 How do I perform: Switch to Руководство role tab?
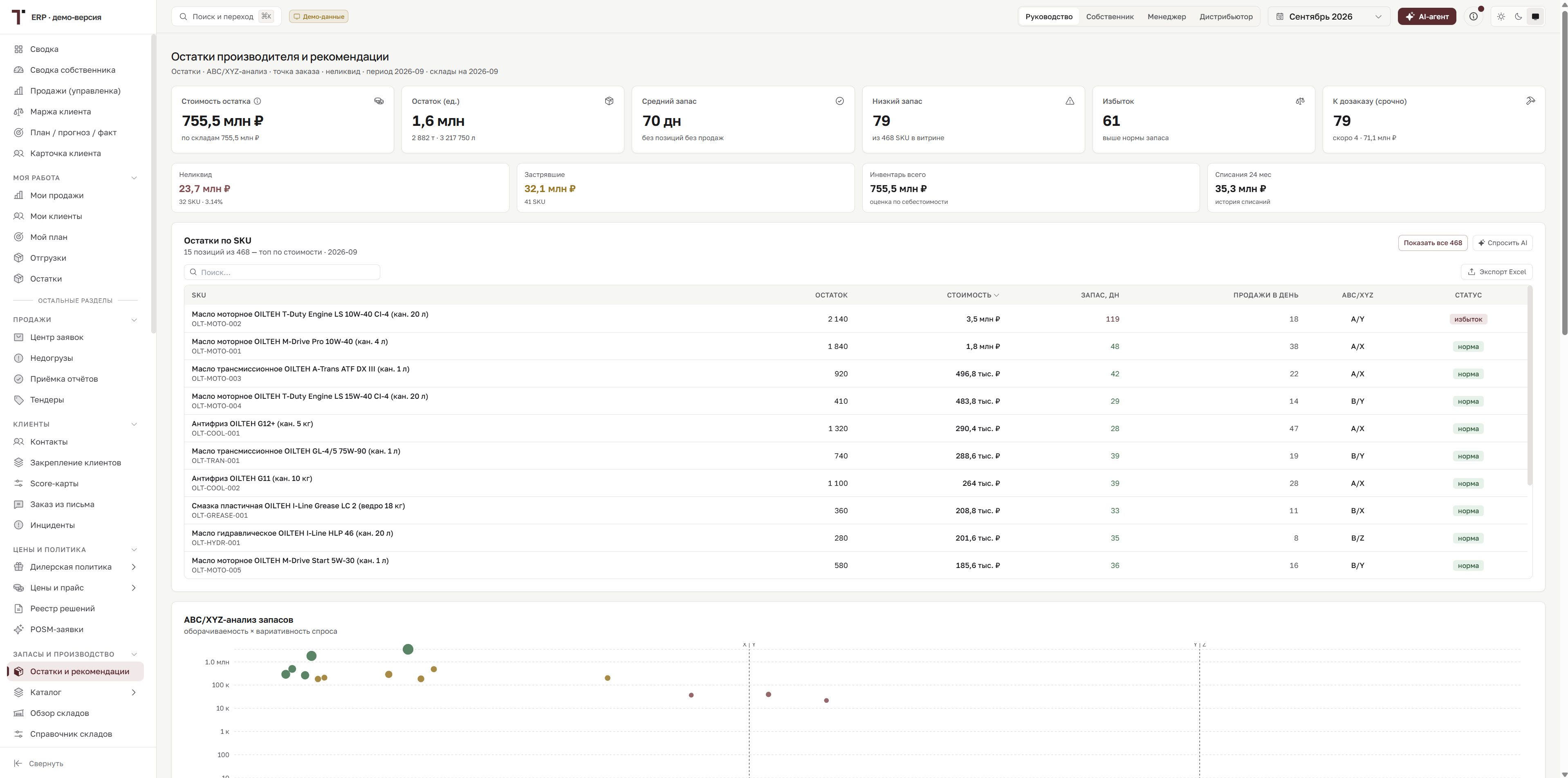(1049, 16)
